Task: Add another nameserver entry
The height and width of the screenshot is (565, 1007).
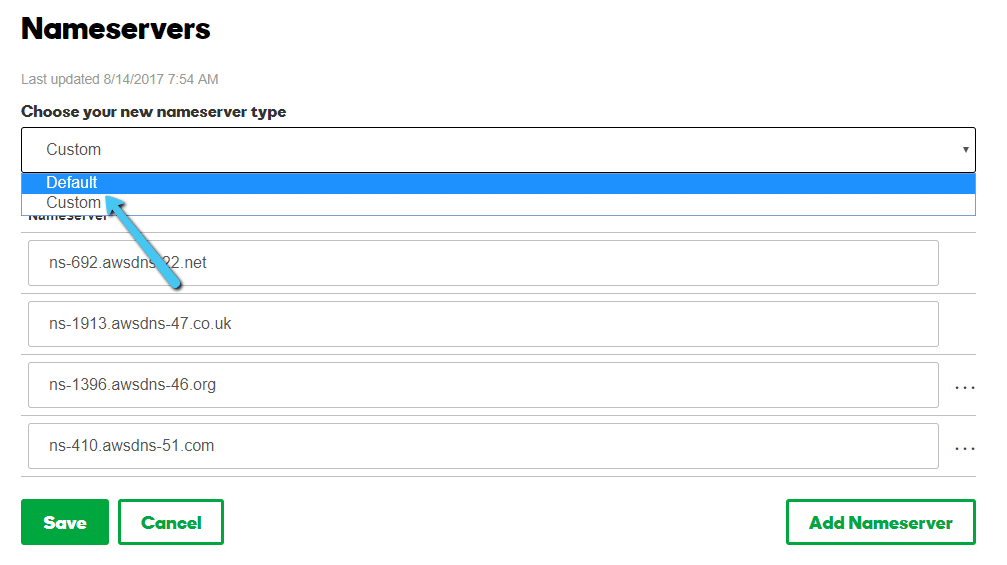Action: (880, 522)
